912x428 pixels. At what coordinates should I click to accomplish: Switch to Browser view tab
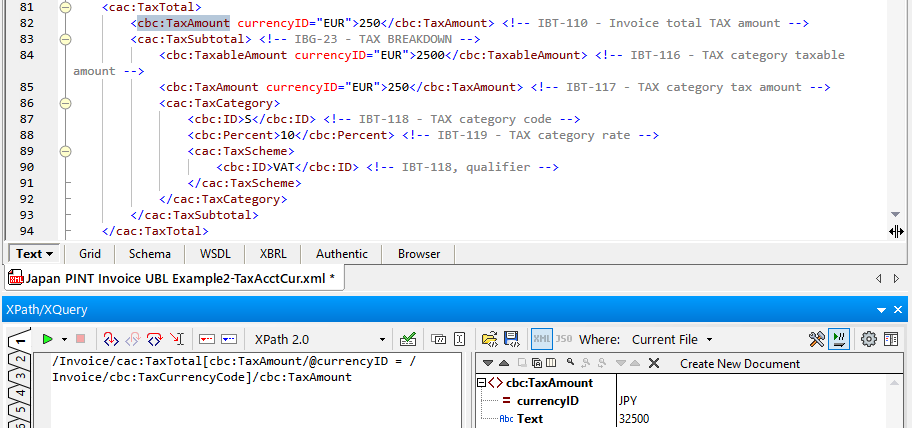[419, 254]
